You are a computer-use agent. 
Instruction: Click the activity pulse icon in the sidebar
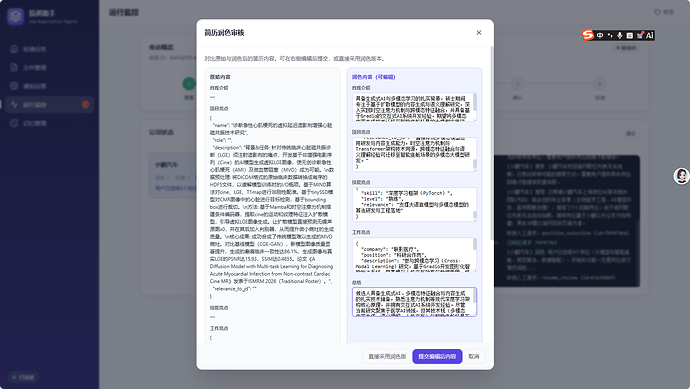14,104
